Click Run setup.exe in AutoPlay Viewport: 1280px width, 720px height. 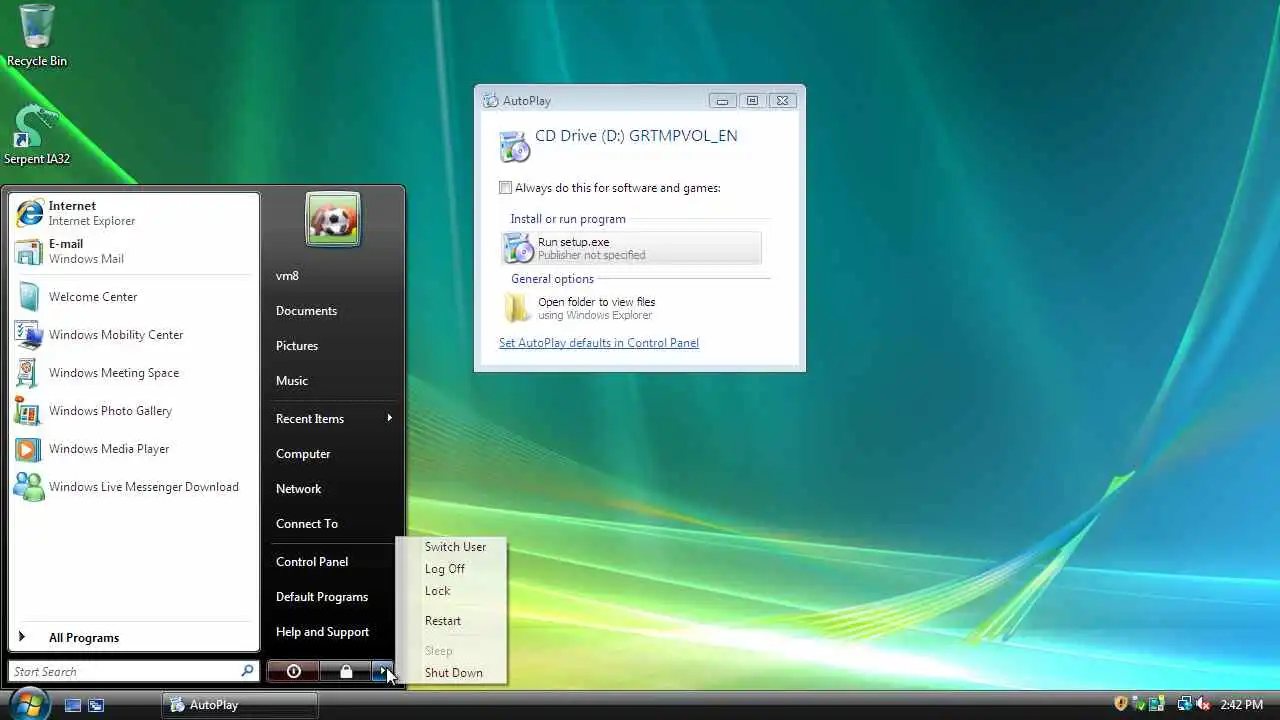point(631,248)
